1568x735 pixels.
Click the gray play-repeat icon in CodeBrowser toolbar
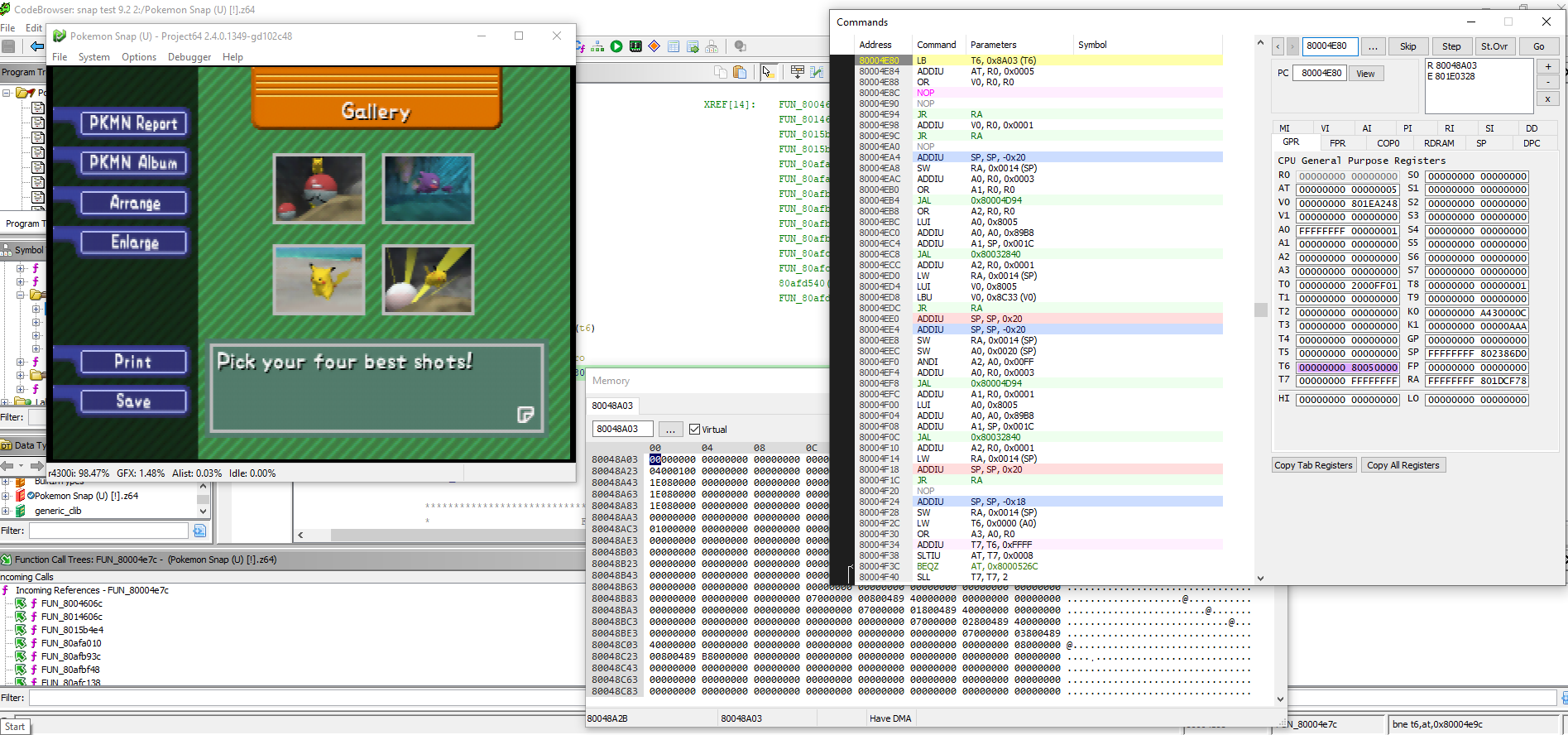pyautogui.click(x=741, y=46)
